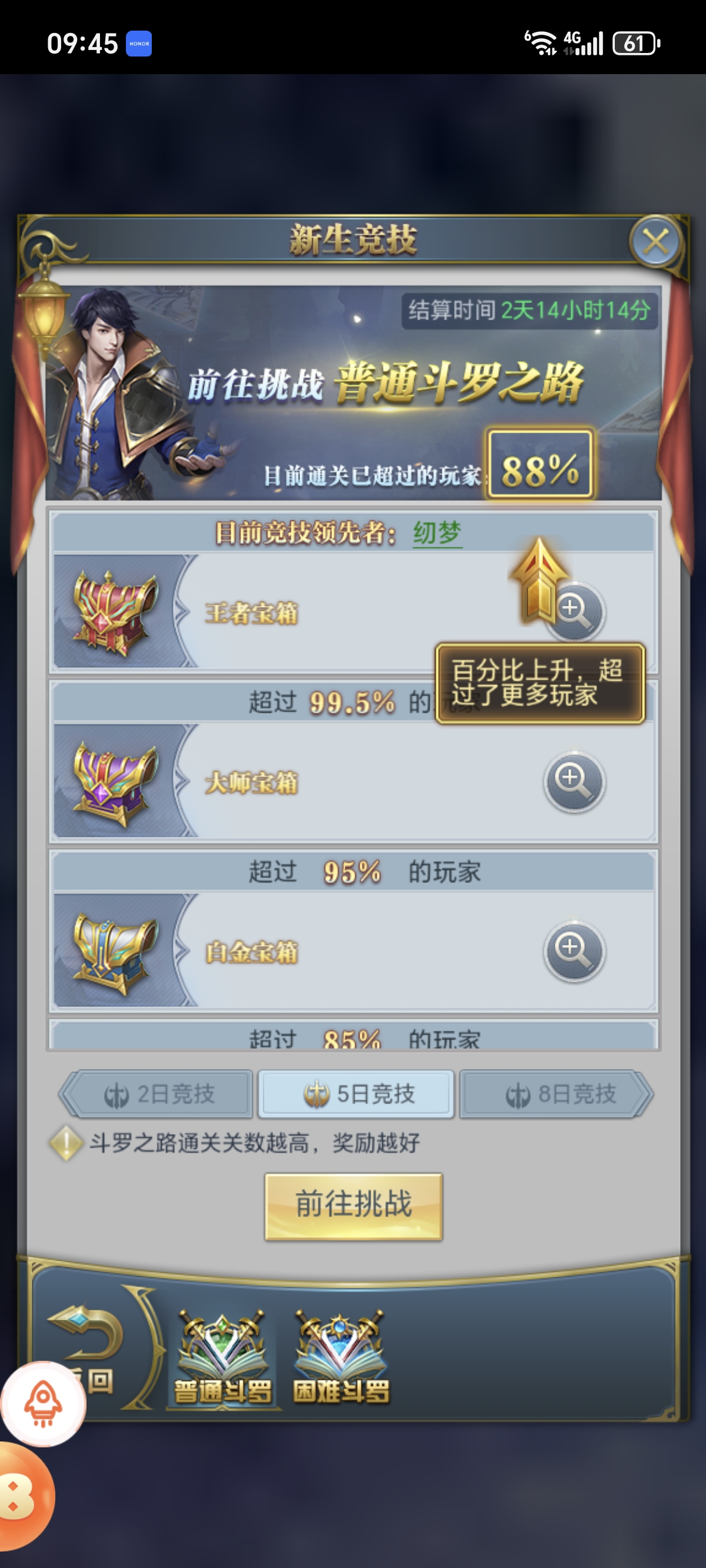Tap the silver 白金宝箱 chest icon

tap(113, 952)
